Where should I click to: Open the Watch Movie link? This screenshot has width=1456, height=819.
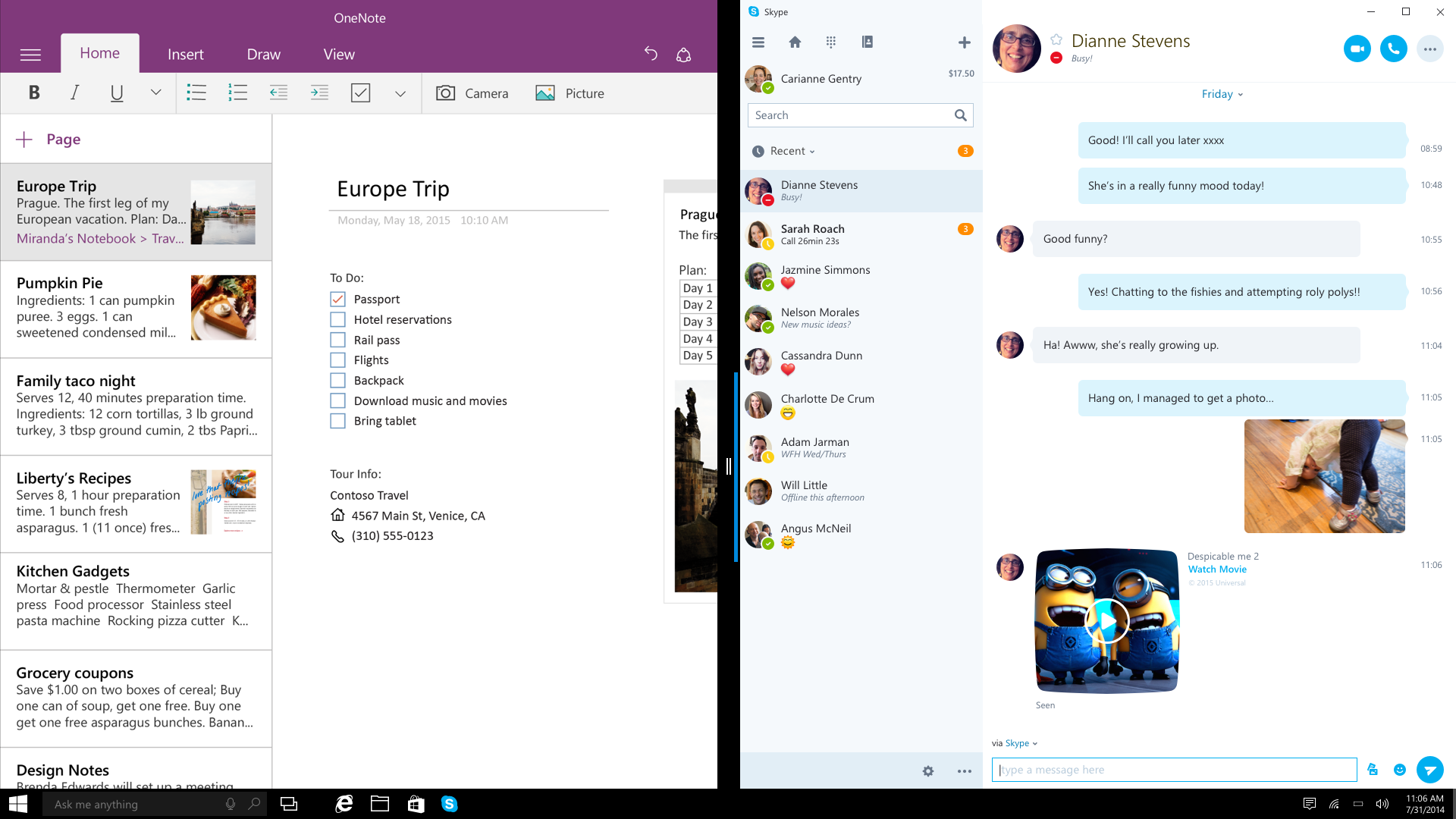tap(1217, 570)
